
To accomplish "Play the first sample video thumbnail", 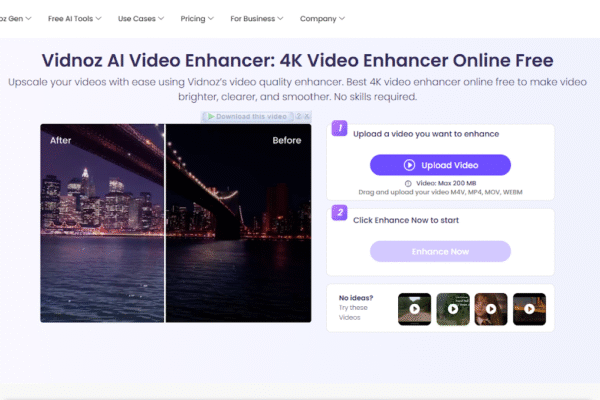I will tap(414, 309).
